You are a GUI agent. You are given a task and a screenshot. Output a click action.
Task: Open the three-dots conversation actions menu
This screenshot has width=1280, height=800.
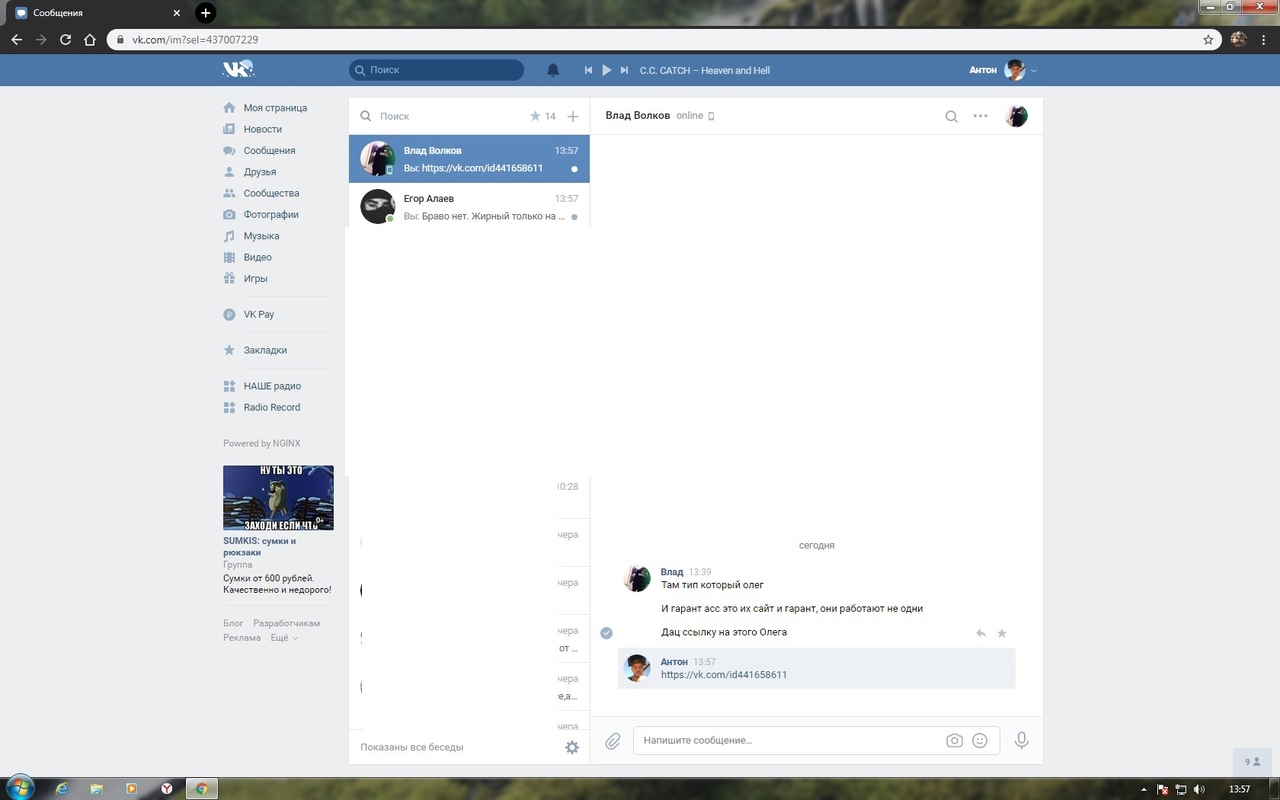[x=980, y=116]
